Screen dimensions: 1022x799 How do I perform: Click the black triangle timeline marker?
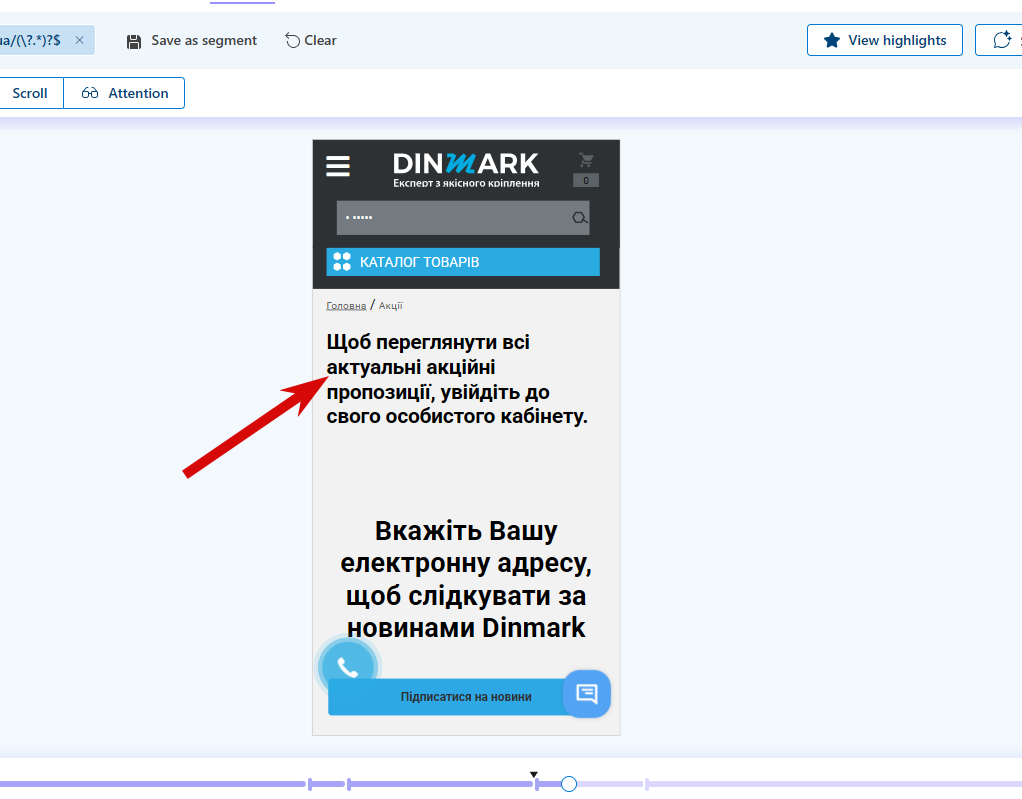pyautogui.click(x=534, y=774)
